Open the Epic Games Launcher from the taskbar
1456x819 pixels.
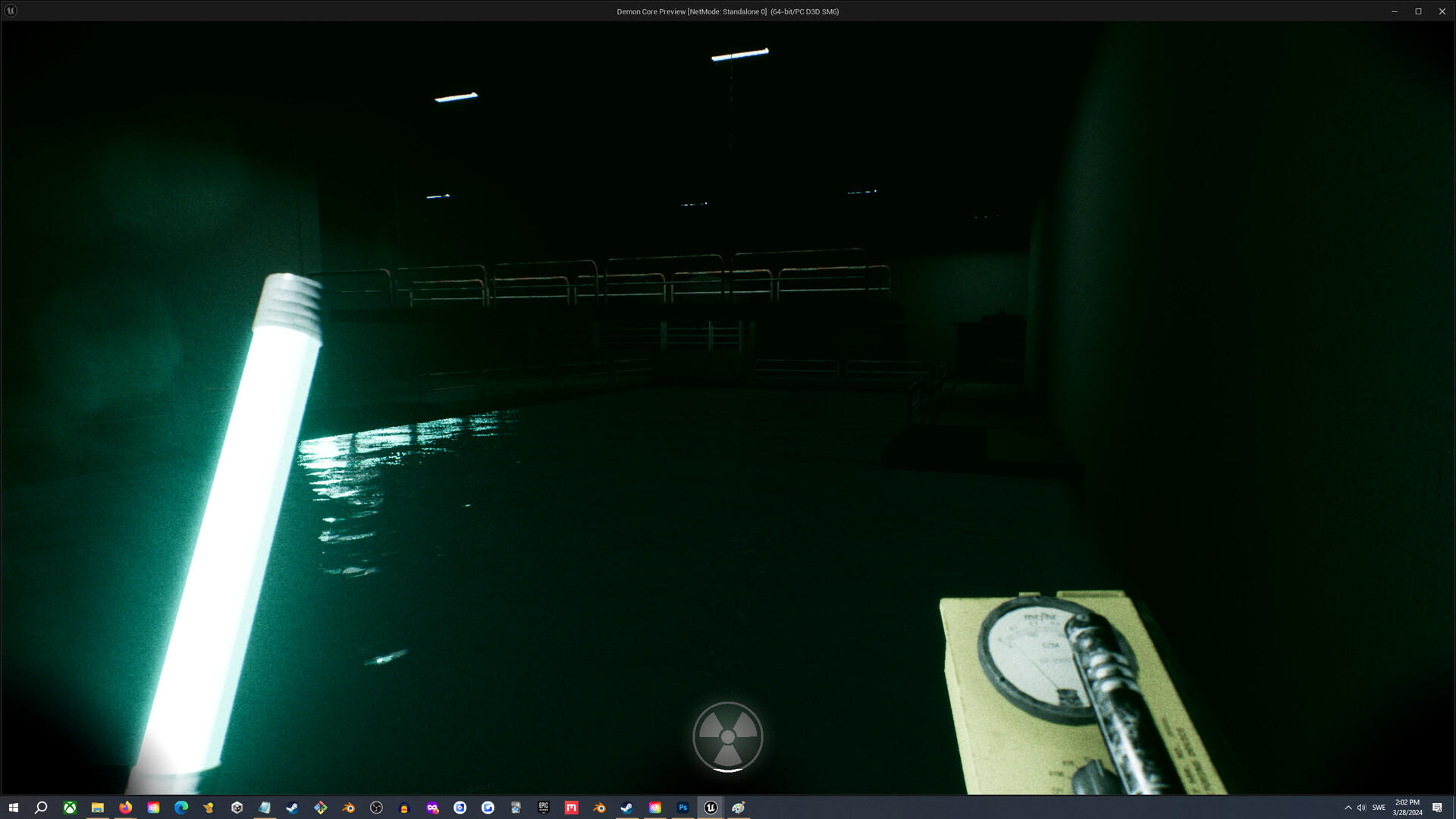(544, 808)
